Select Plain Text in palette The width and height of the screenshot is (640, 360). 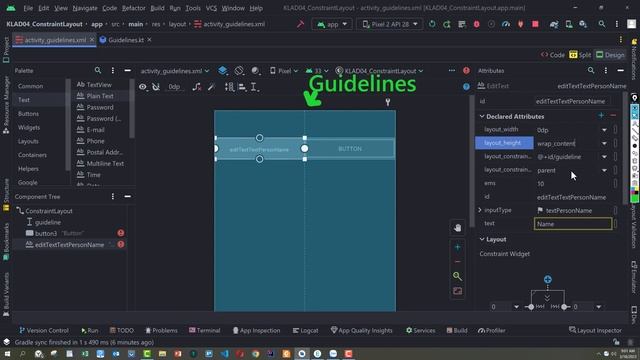pyautogui.click(x=100, y=96)
